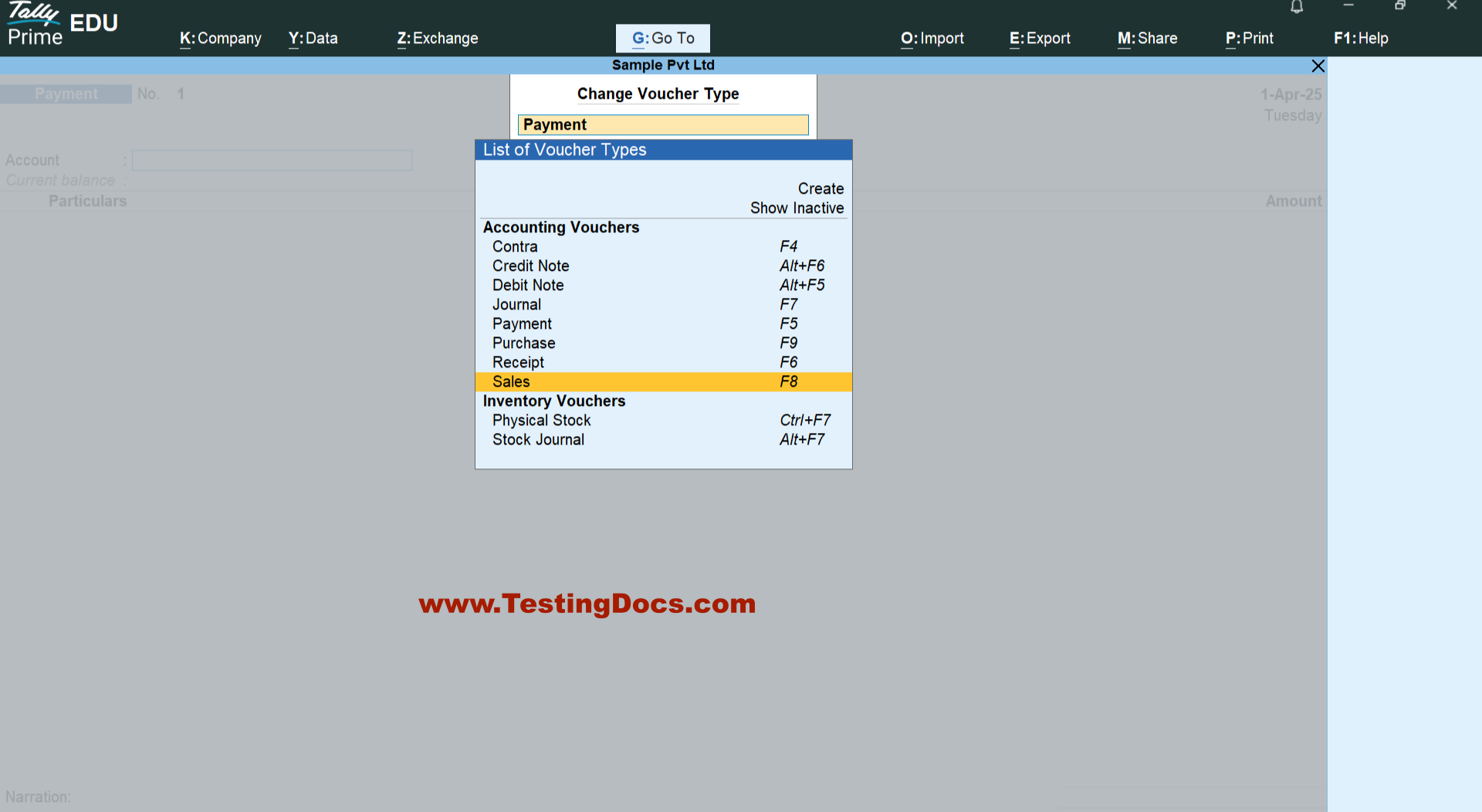Choose Physical Stock inventory voucher
Image resolution: width=1482 pixels, height=812 pixels.
pyautogui.click(x=541, y=421)
